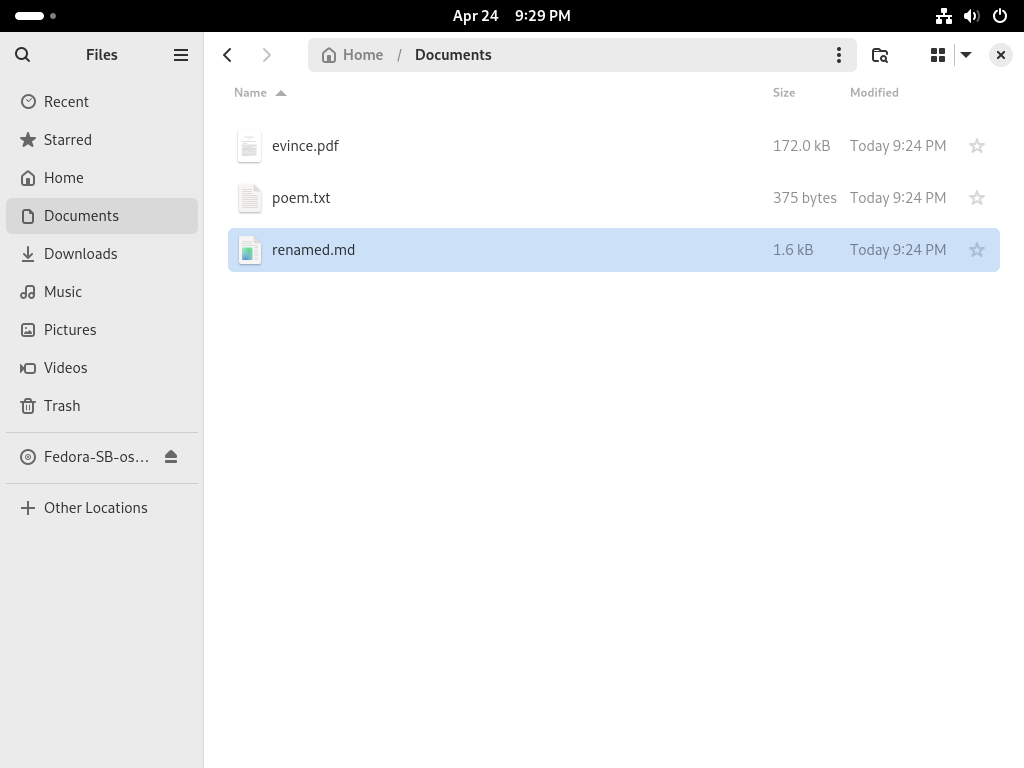Screen dimensions: 1024x768
Task: Open Videos in the sidebar
Action: coord(102,367)
